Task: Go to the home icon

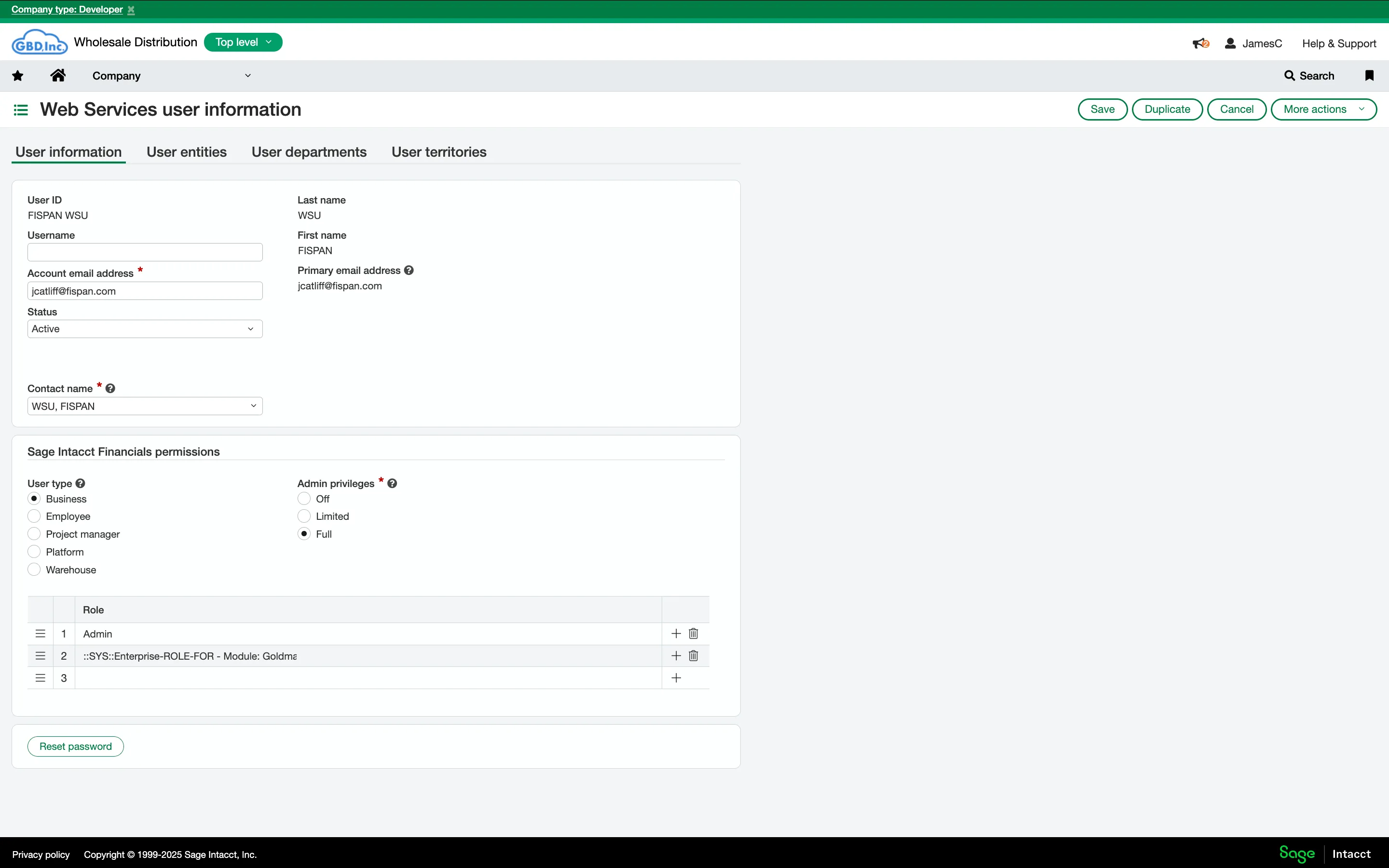Action: [58, 75]
